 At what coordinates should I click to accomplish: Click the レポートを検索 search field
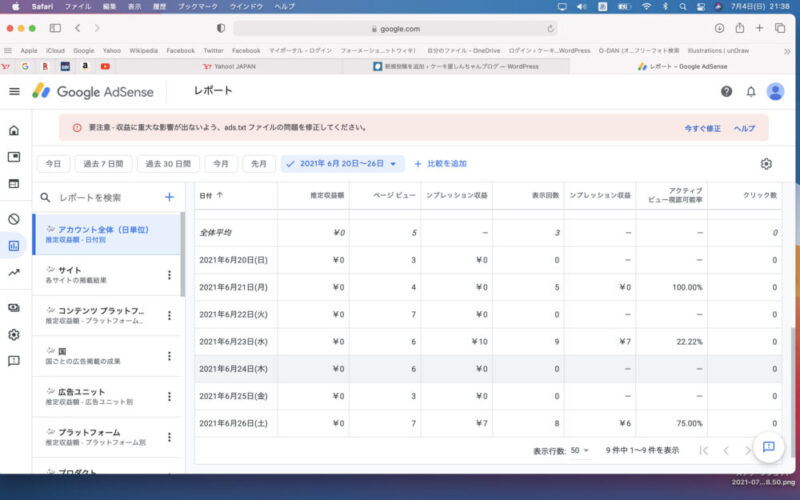pos(90,197)
